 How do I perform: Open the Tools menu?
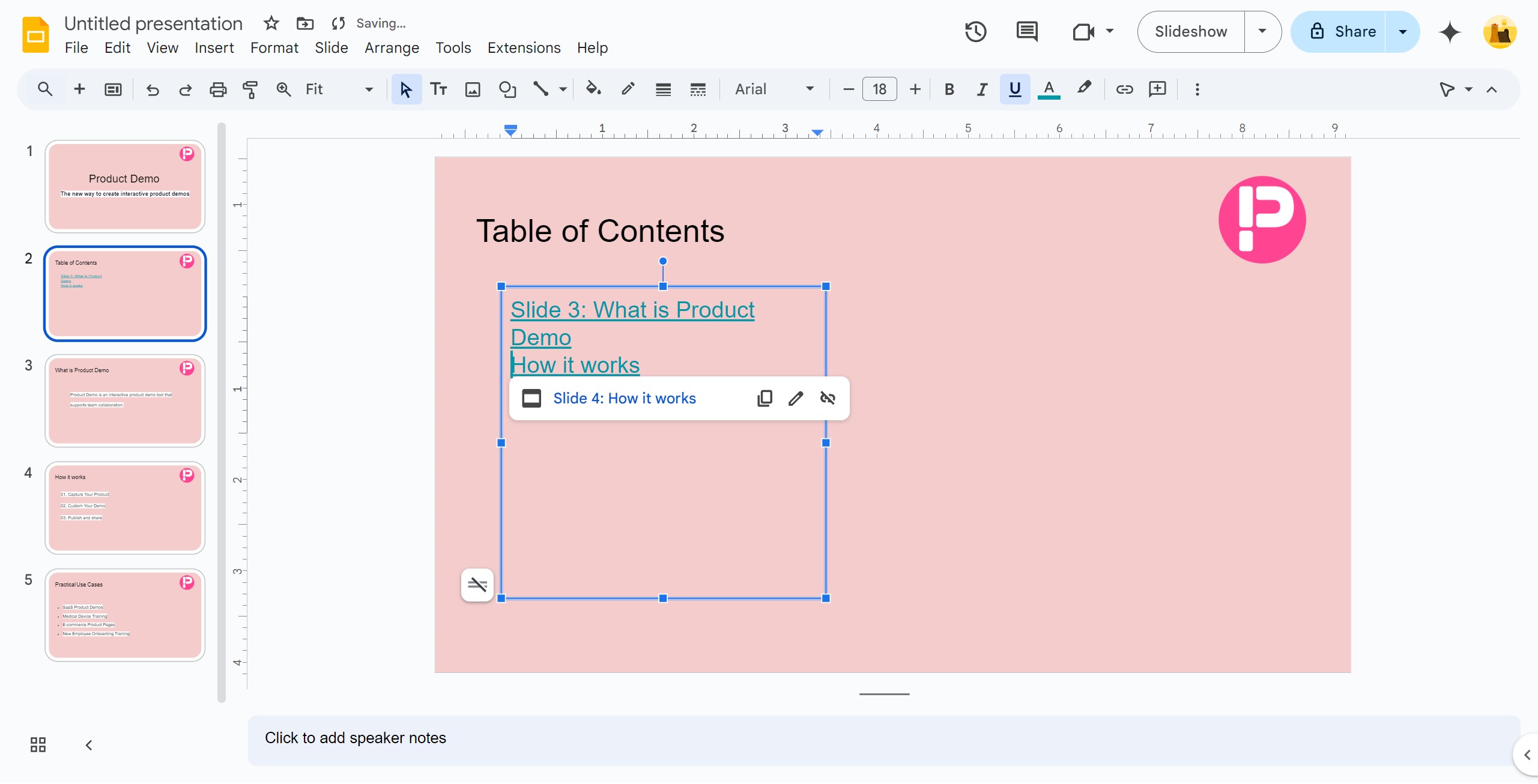coord(453,48)
